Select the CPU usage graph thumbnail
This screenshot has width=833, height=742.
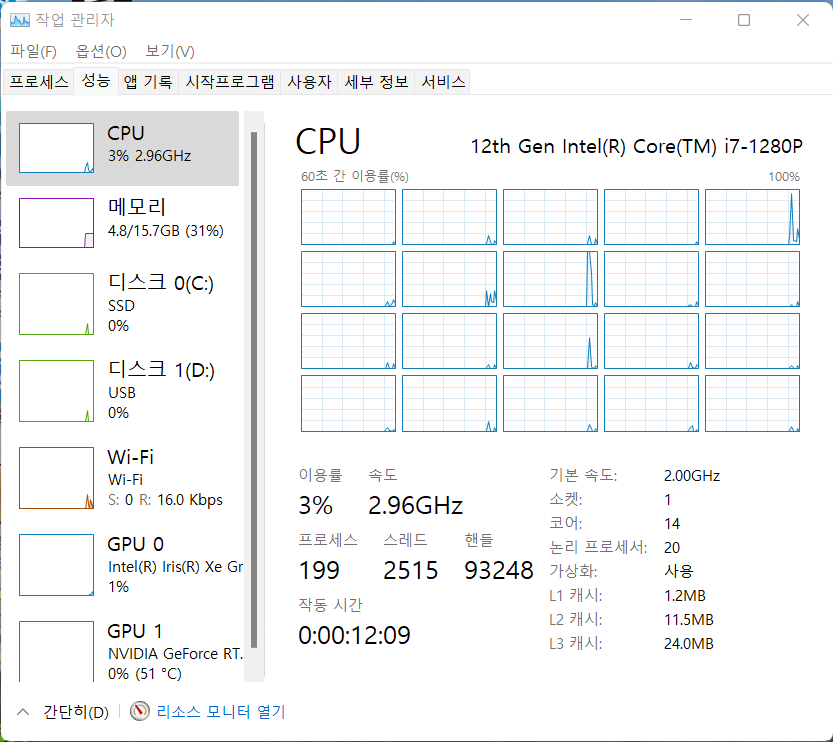[x=57, y=149]
